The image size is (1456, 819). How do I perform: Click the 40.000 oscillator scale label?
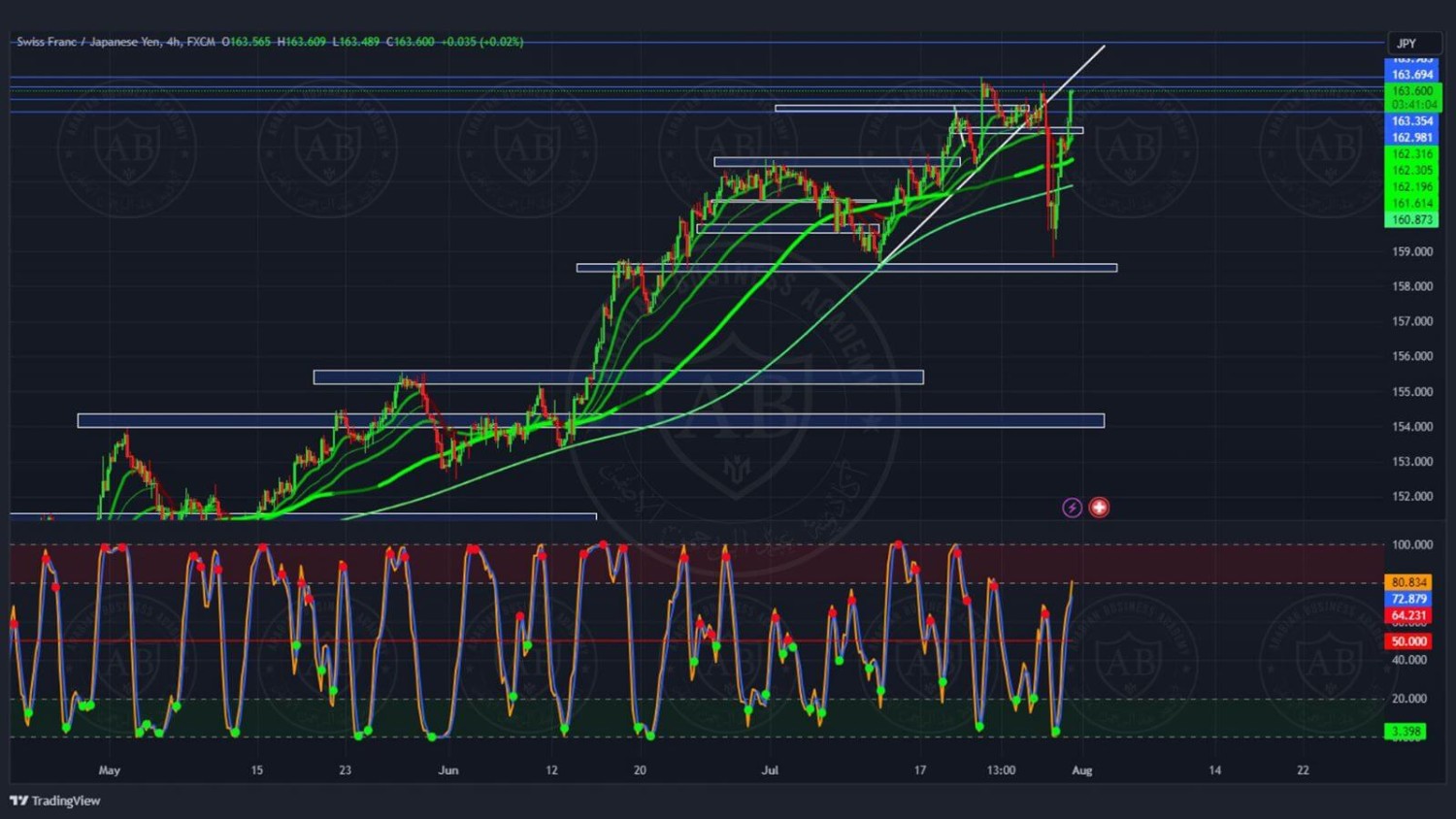[x=1409, y=660]
